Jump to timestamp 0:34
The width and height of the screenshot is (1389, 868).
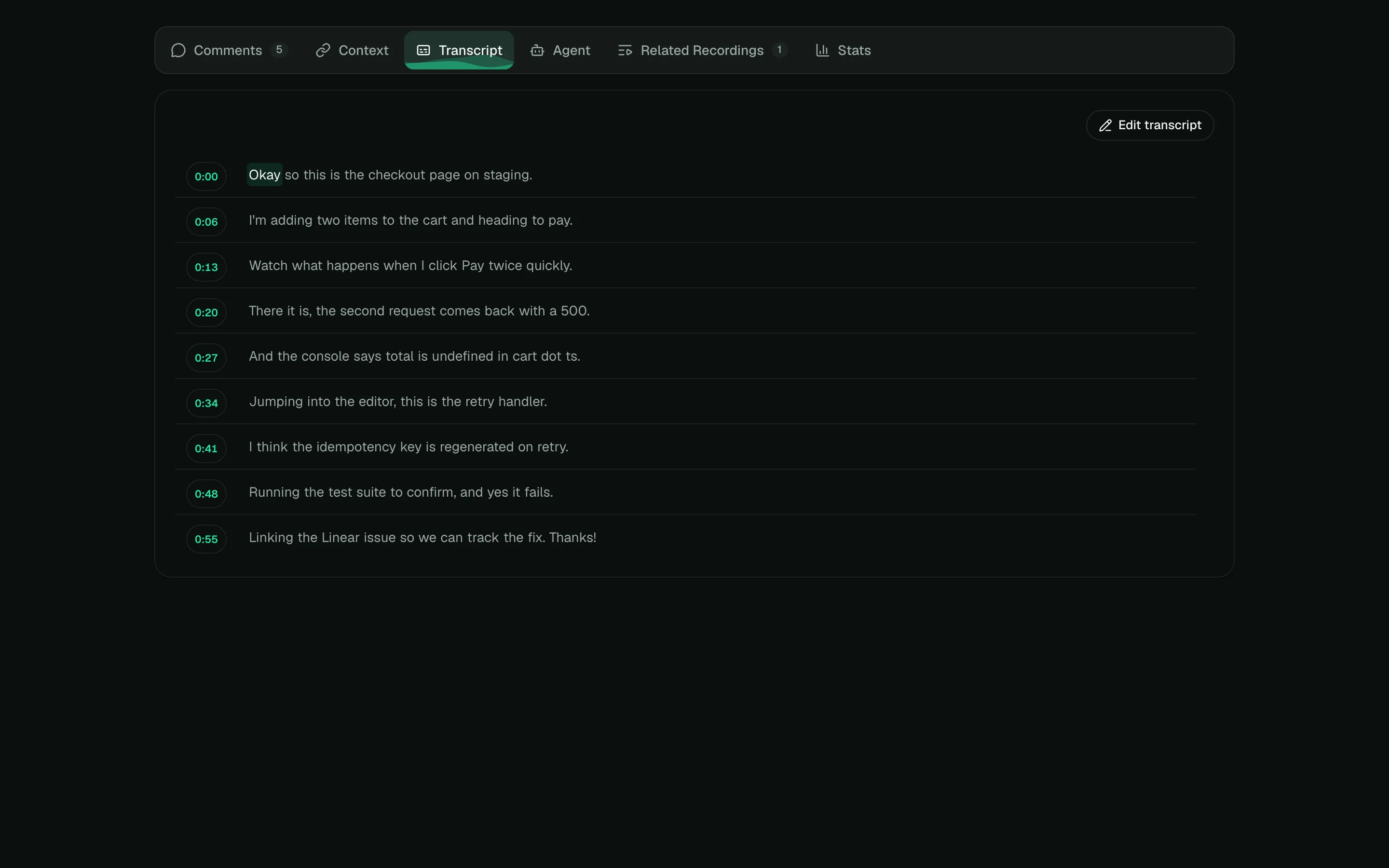[x=206, y=403]
